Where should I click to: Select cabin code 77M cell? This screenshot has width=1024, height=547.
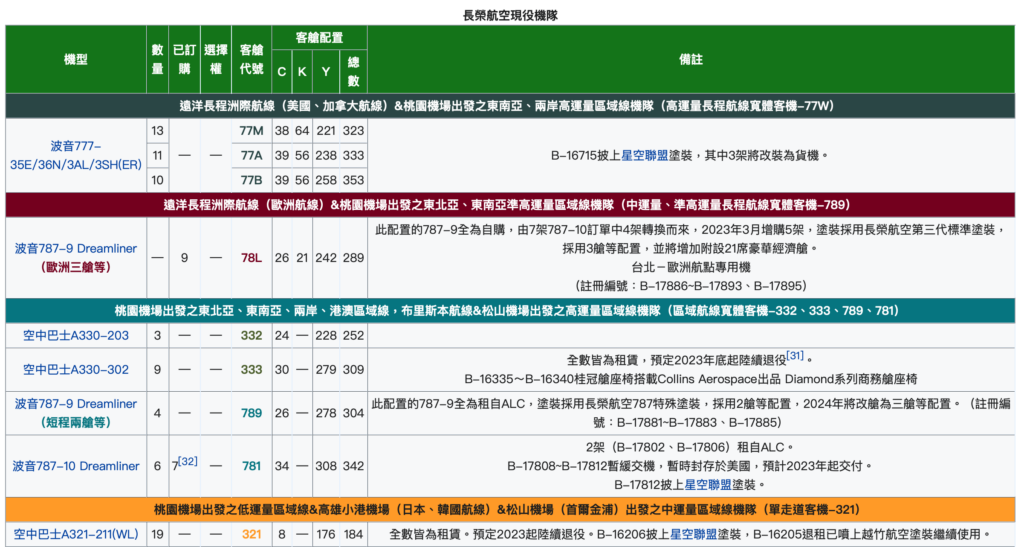pos(251,131)
